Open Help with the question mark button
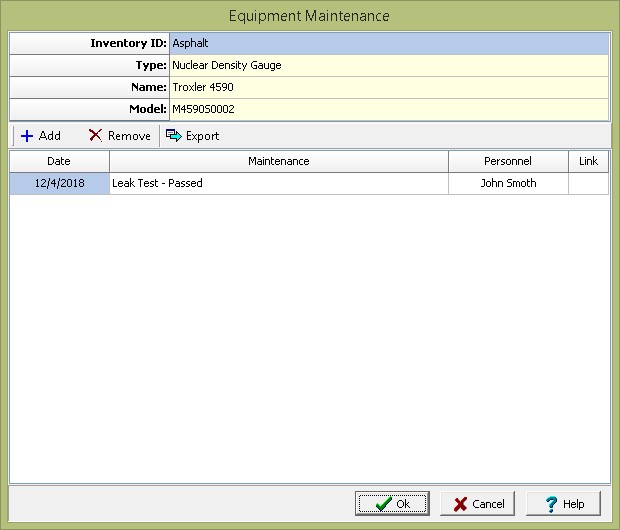This screenshot has height=530, width=620. pos(563,504)
